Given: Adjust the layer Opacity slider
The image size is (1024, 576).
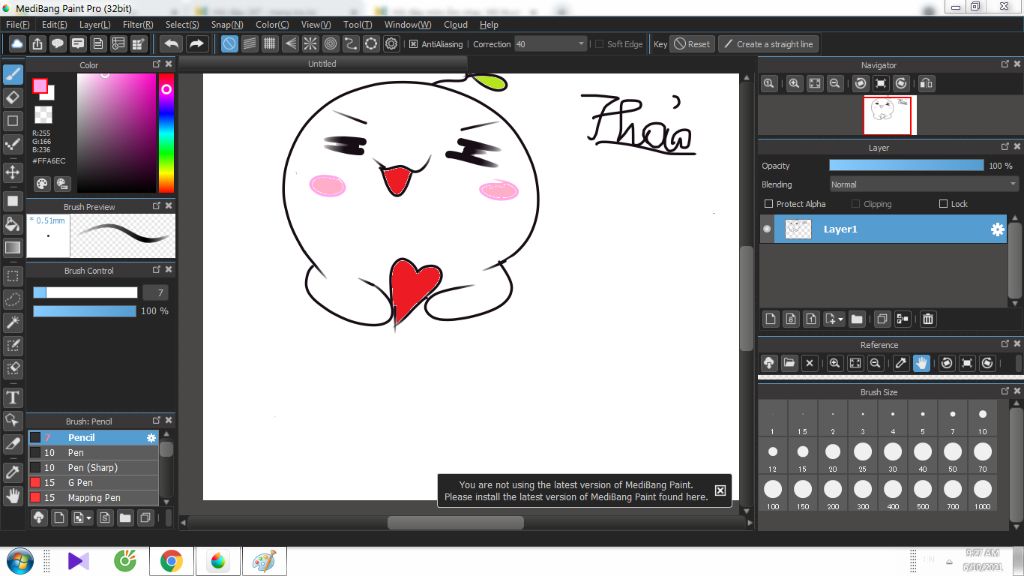Looking at the screenshot, I should pos(906,166).
